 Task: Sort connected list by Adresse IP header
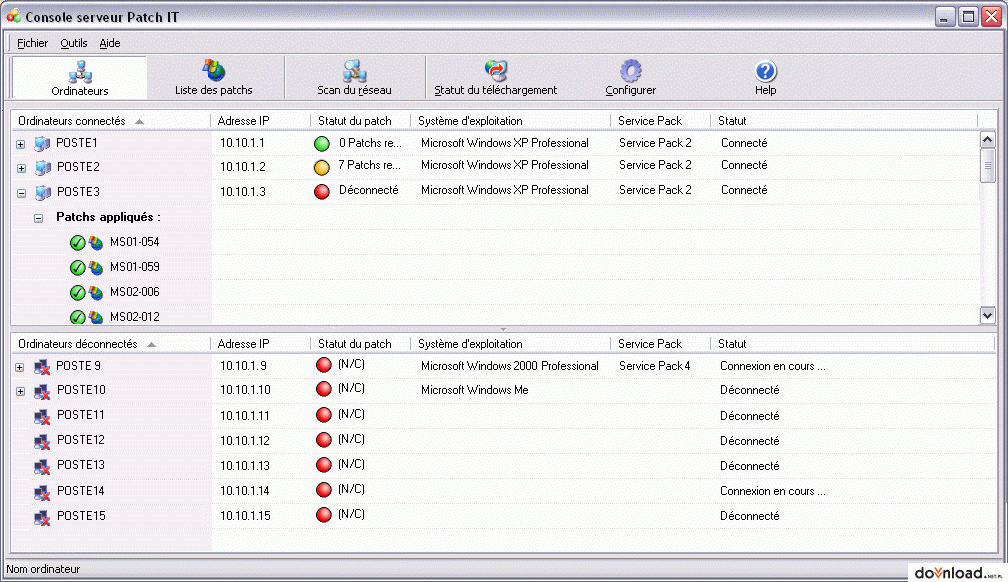click(260, 121)
